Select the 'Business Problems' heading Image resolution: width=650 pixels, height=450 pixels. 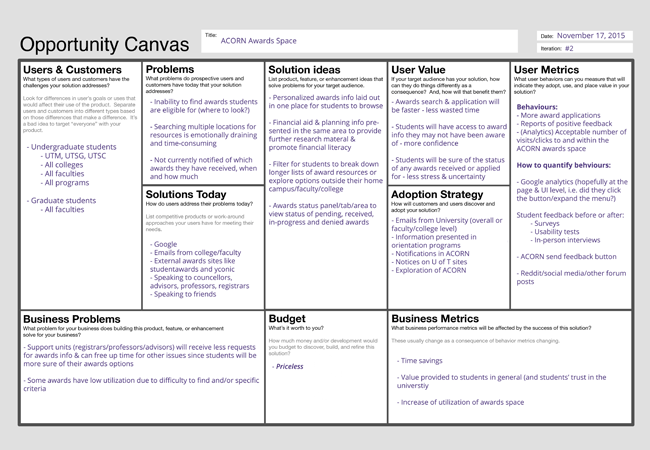pos(72,319)
